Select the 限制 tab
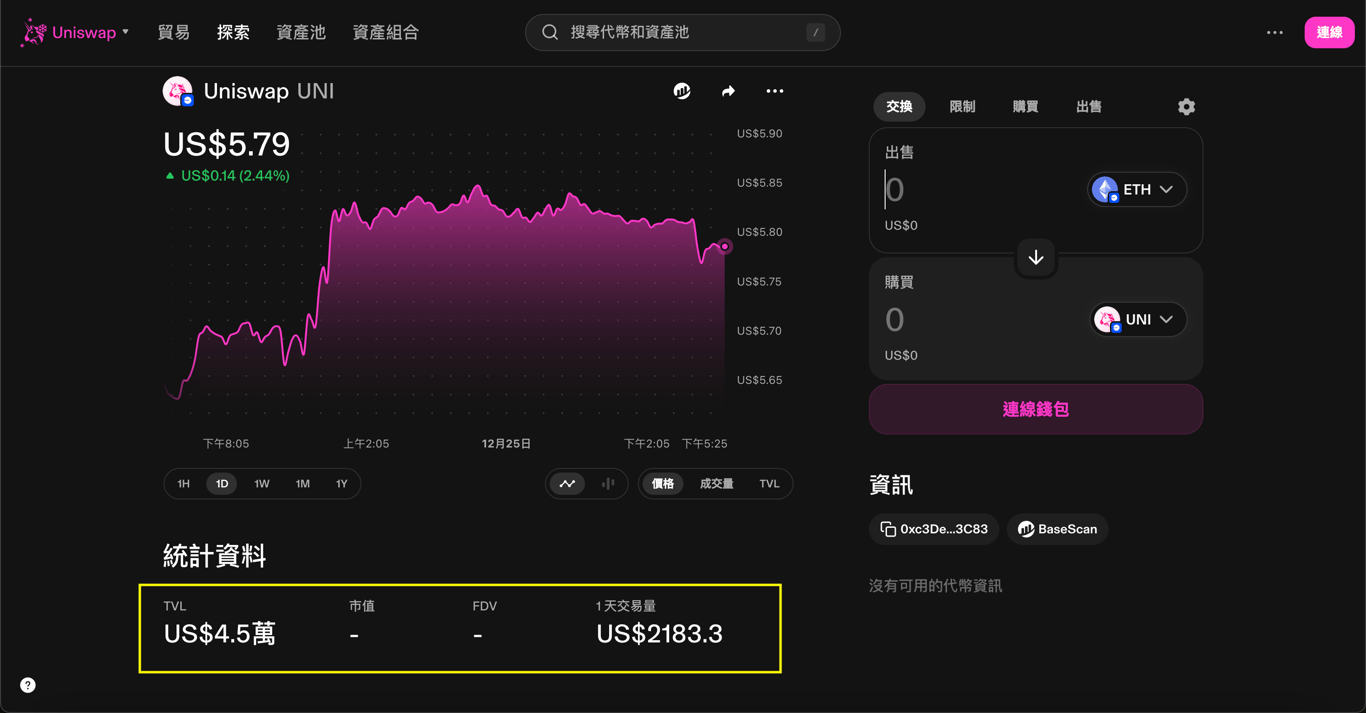Screen dimensions: 1366x713 point(962,106)
